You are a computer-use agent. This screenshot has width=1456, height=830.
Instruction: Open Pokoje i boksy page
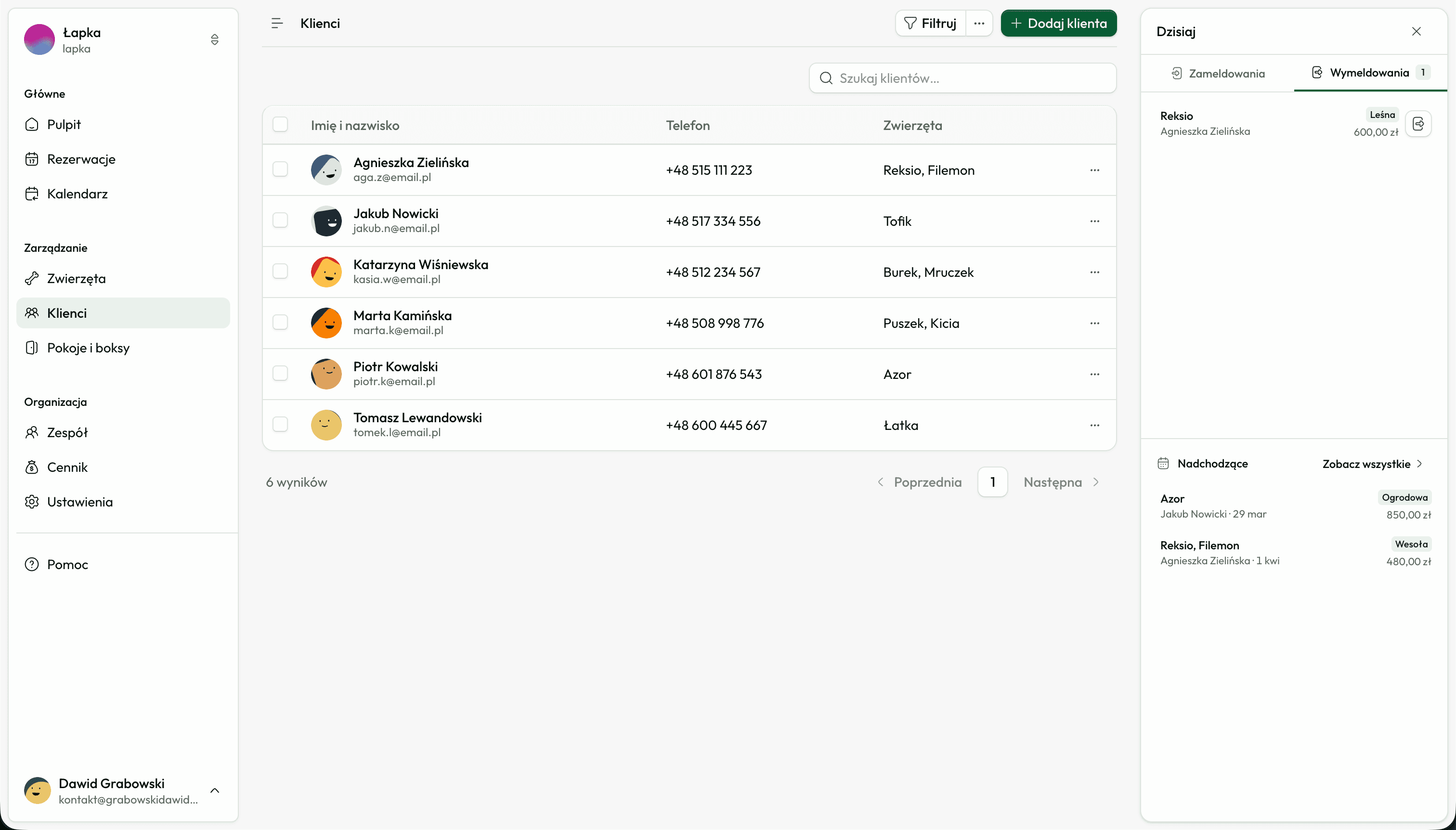coord(88,348)
